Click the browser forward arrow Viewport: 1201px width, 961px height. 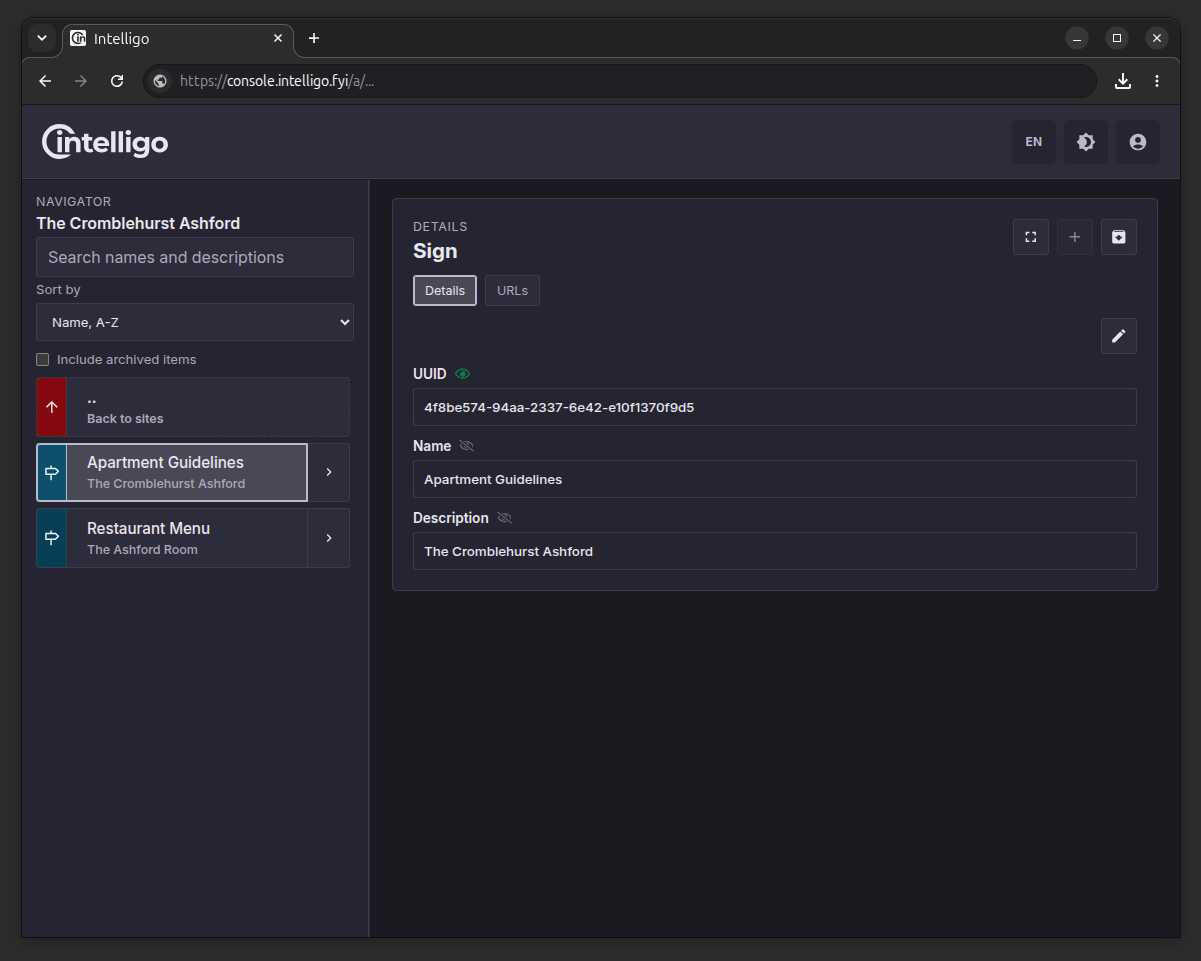click(81, 81)
